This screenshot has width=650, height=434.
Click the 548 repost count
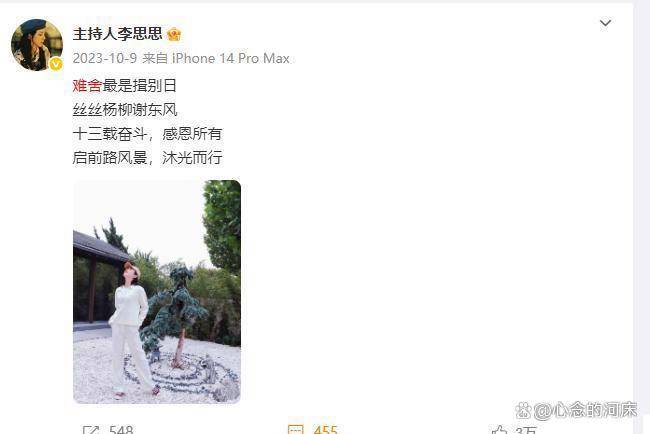[x=121, y=429]
